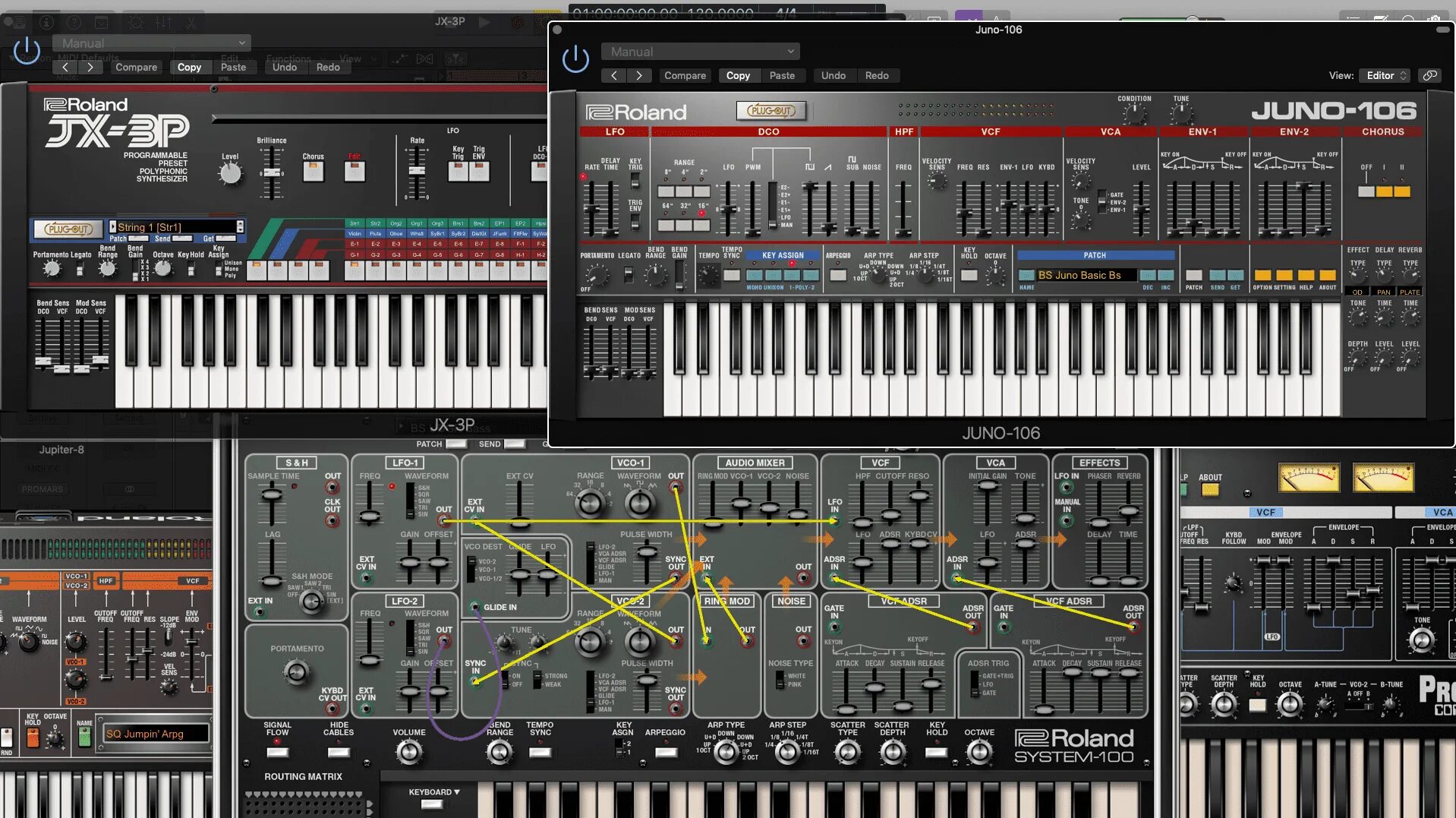Screen dimensions: 1456x818
Task: Click Copy in the Juno-106 window
Action: pos(738,75)
